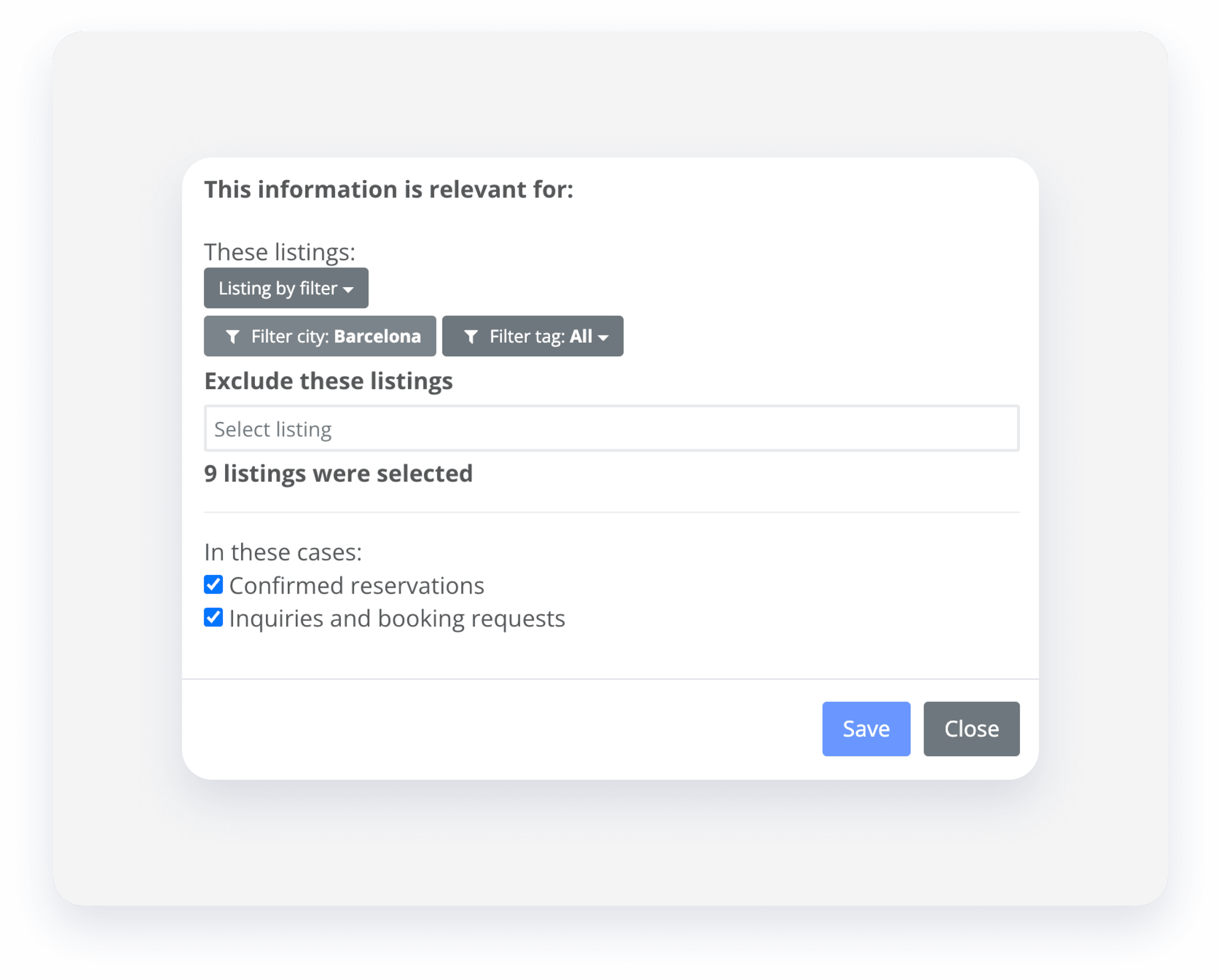Click the Exclude these listings heading
1221x980 pixels.
pos(328,381)
